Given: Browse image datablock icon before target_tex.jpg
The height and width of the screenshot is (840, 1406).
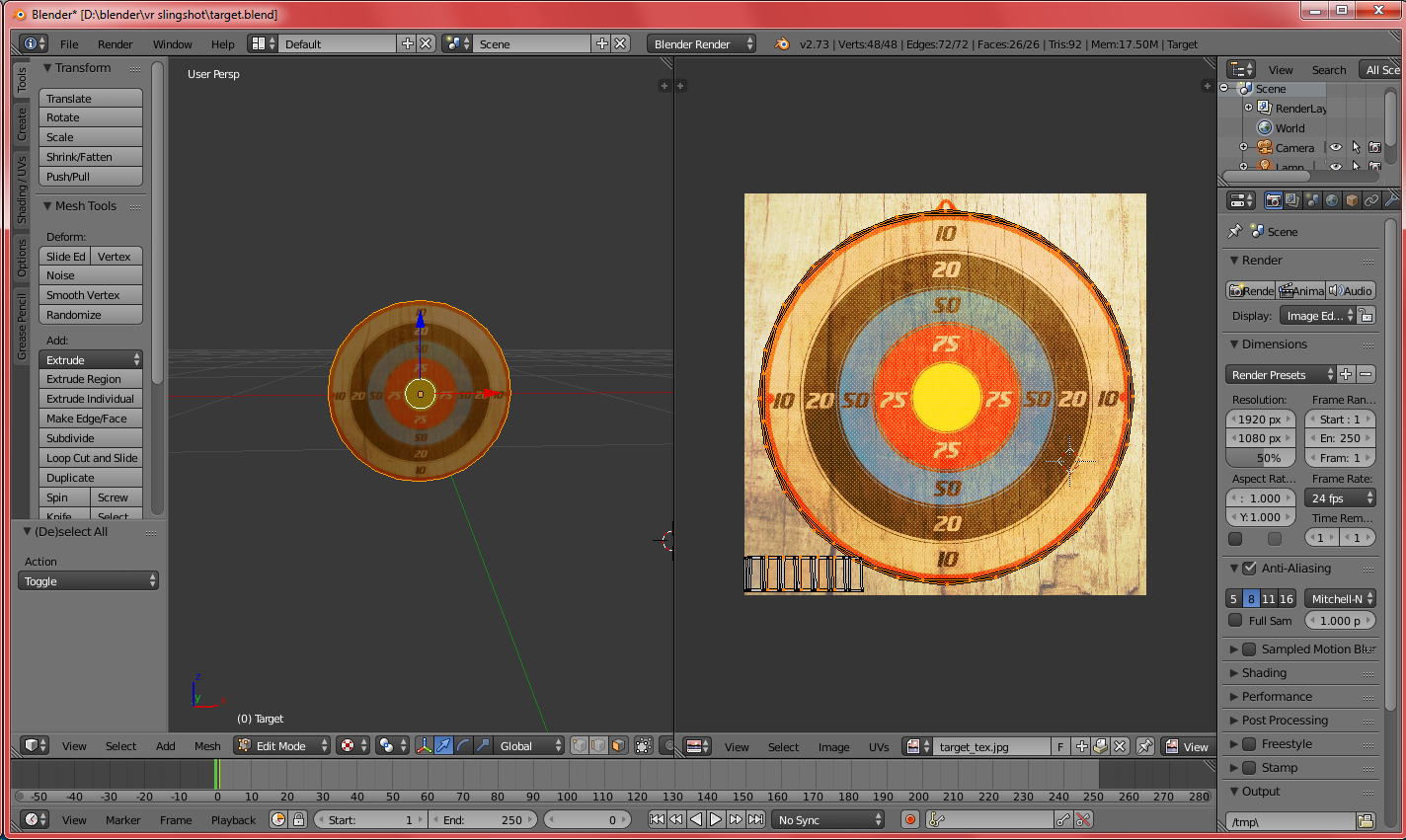Looking at the screenshot, I should click(918, 746).
